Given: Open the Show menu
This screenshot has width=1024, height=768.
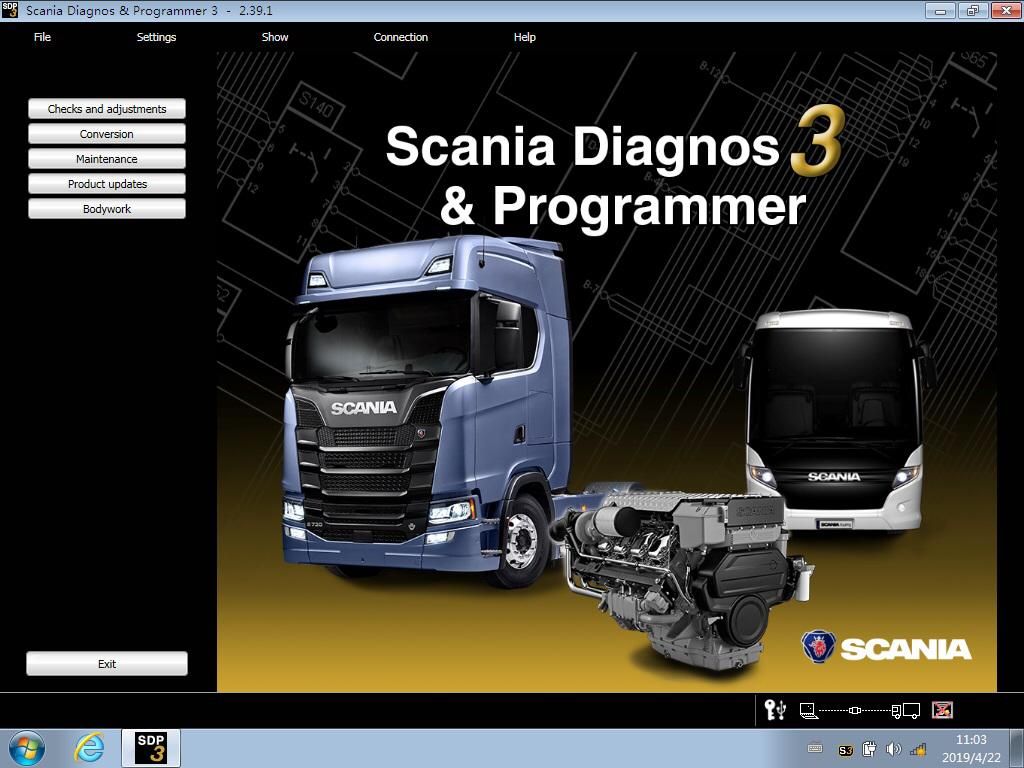Looking at the screenshot, I should pyautogui.click(x=275, y=37).
